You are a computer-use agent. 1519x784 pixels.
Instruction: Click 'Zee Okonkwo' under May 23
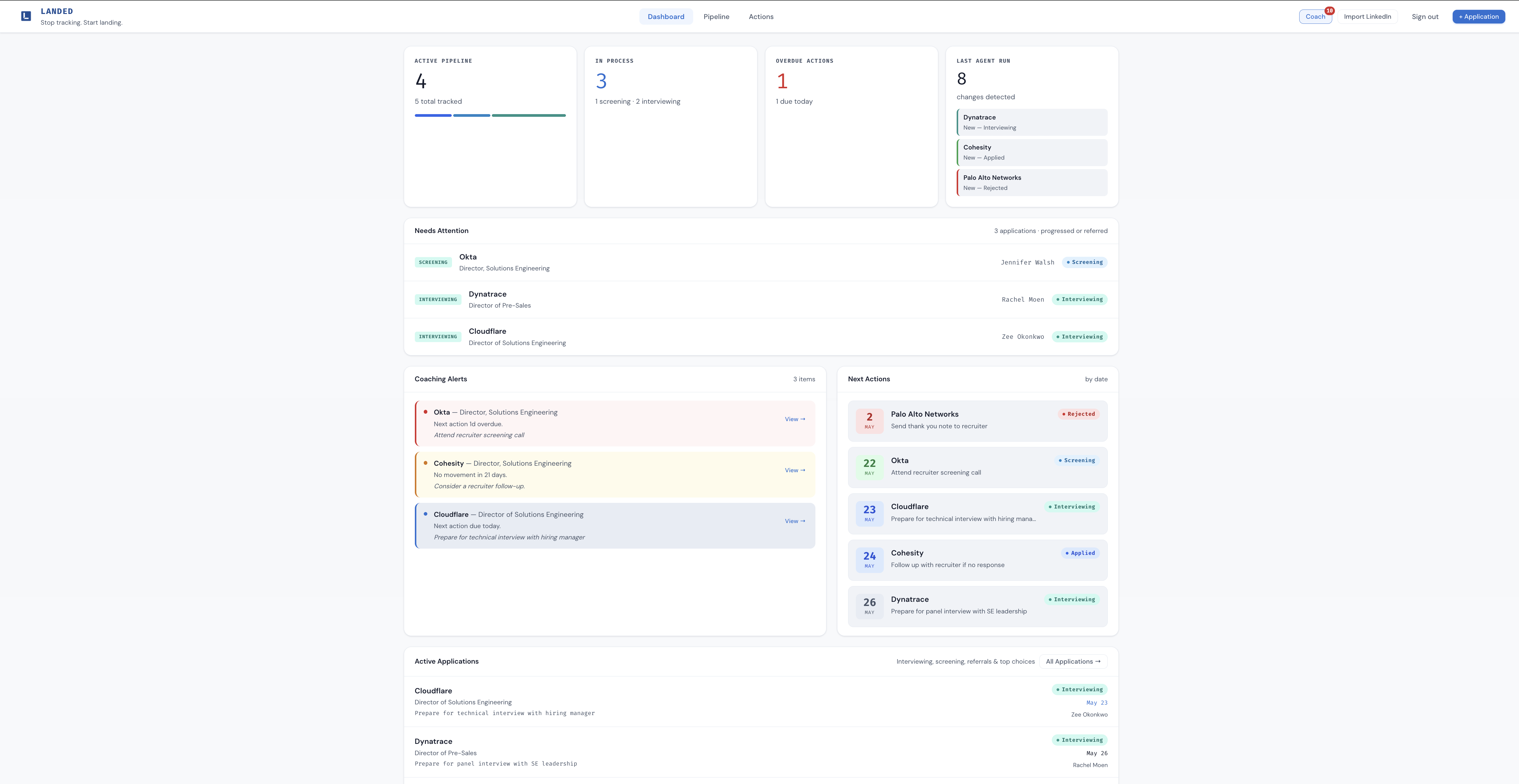(1089, 714)
